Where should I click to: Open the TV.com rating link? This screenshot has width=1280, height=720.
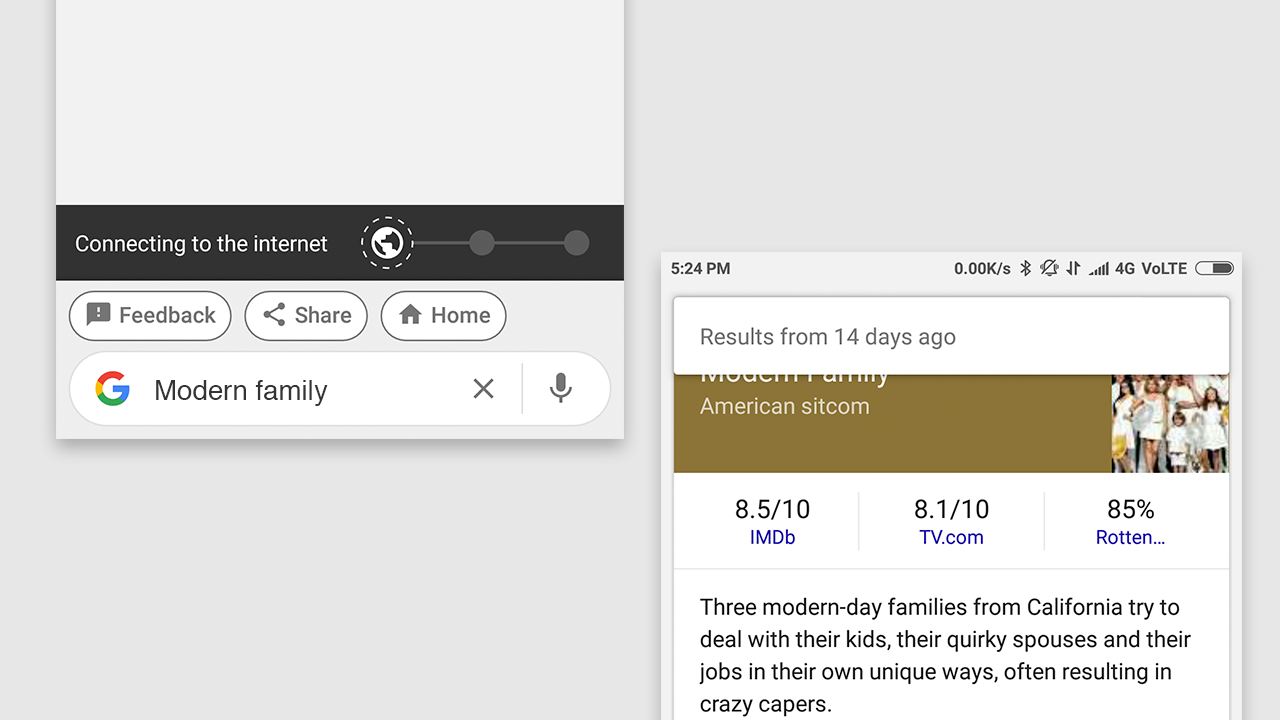(951, 537)
